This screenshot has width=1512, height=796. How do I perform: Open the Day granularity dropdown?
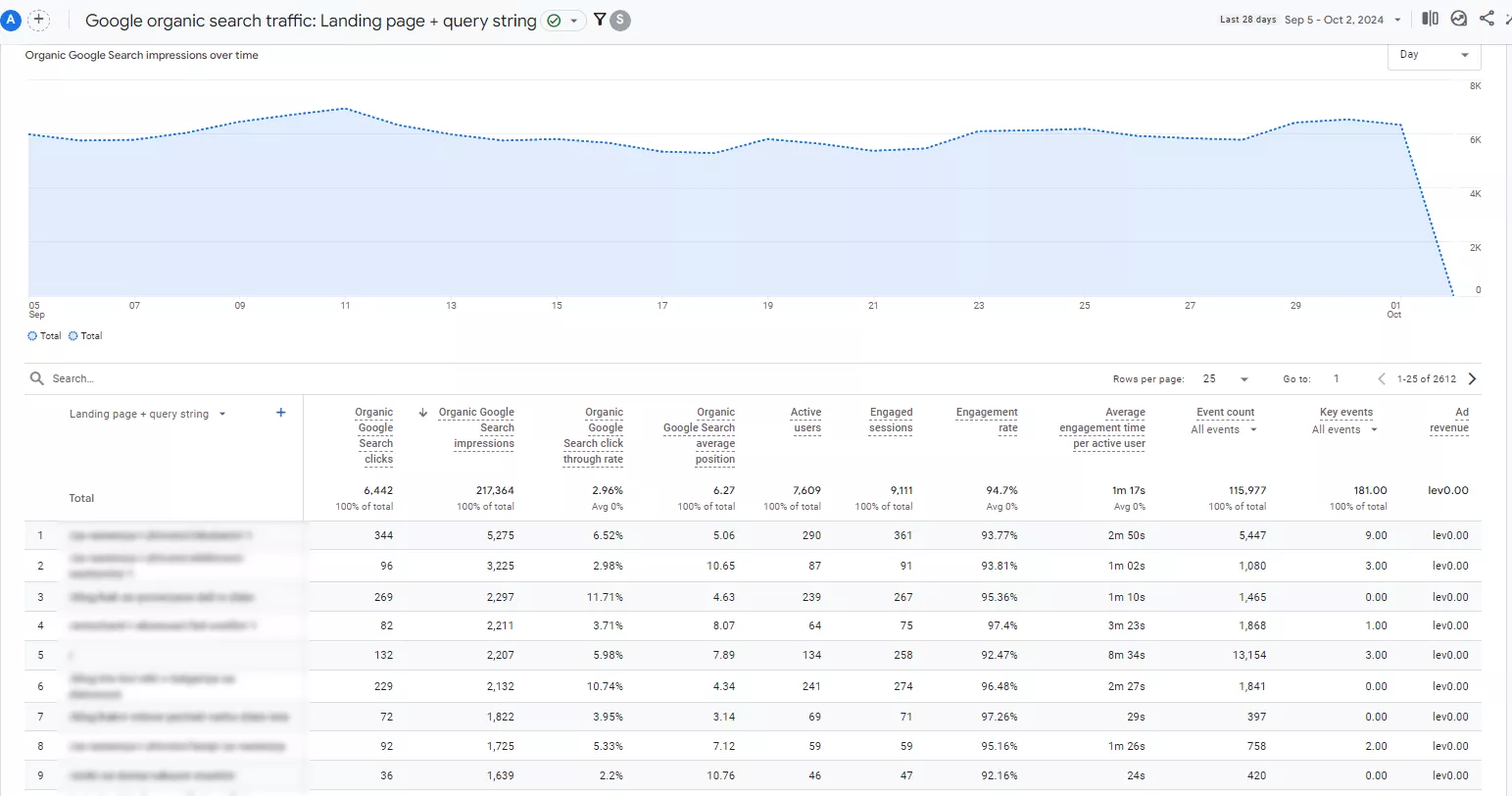click(x=1434, y=55)
